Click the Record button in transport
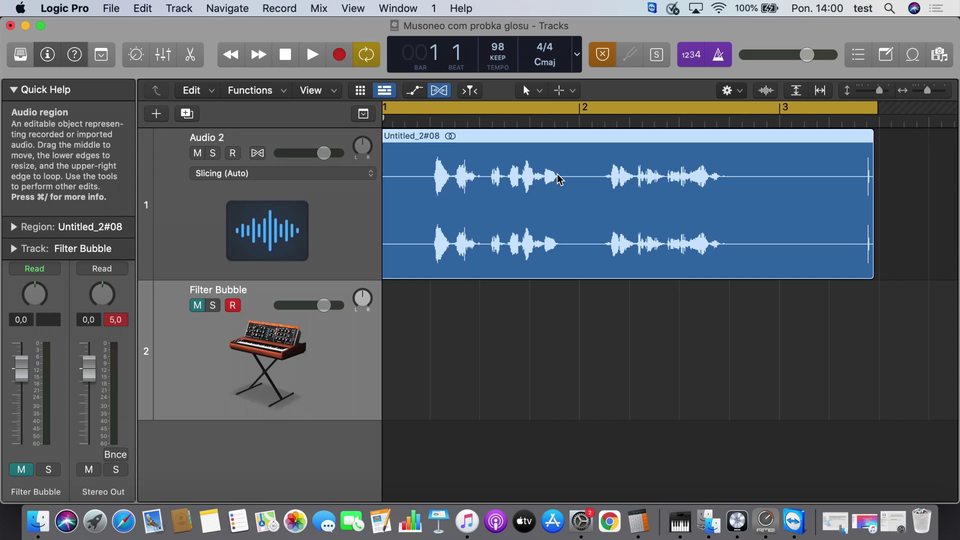 (339, 54)
